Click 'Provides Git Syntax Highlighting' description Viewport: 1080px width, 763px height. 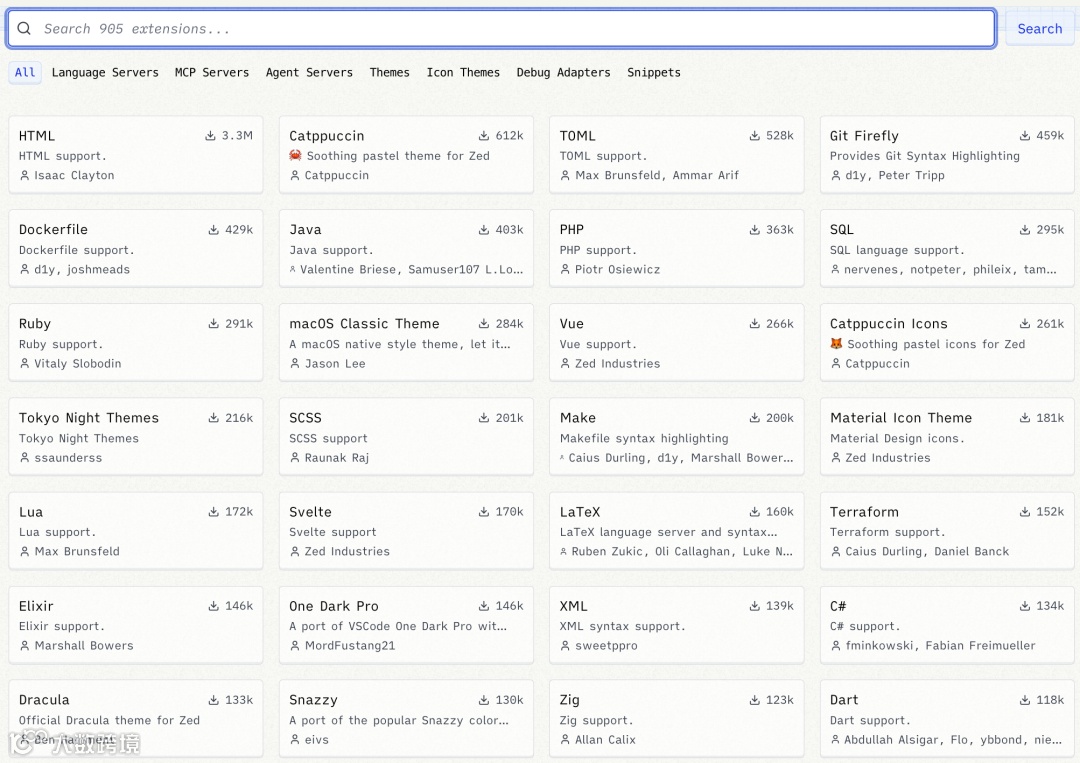(924, 156)
